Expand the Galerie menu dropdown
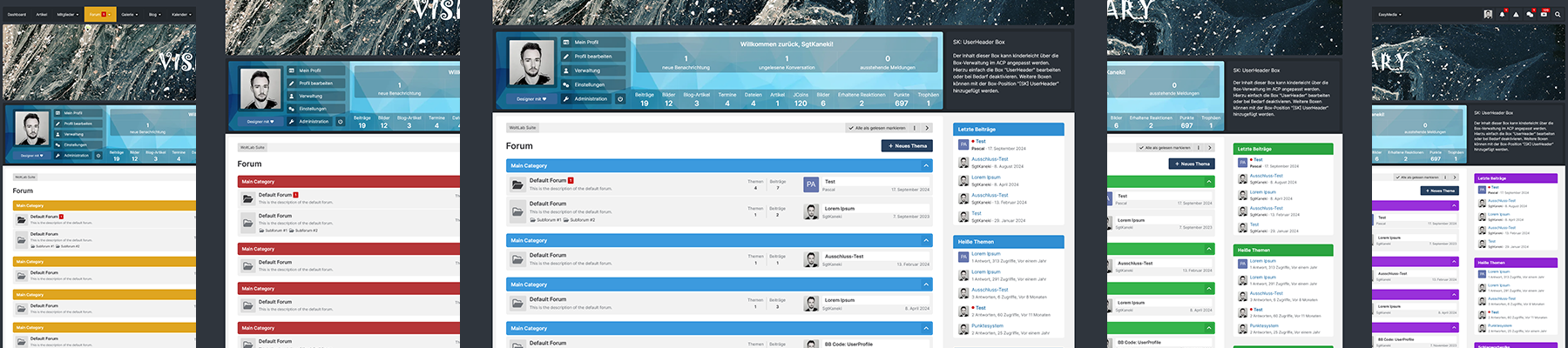 coord(130,14)
